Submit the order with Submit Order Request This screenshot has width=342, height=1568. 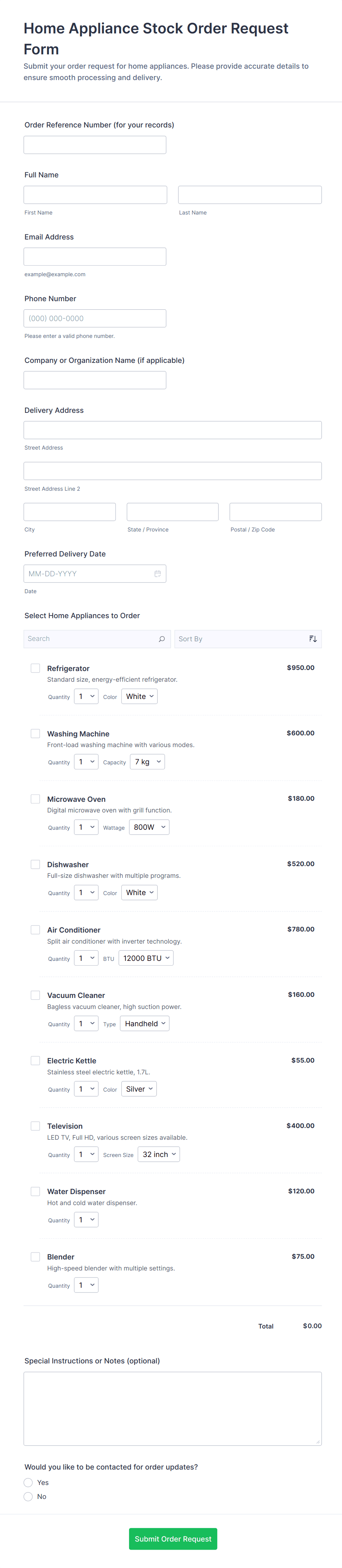point(173,1538)
